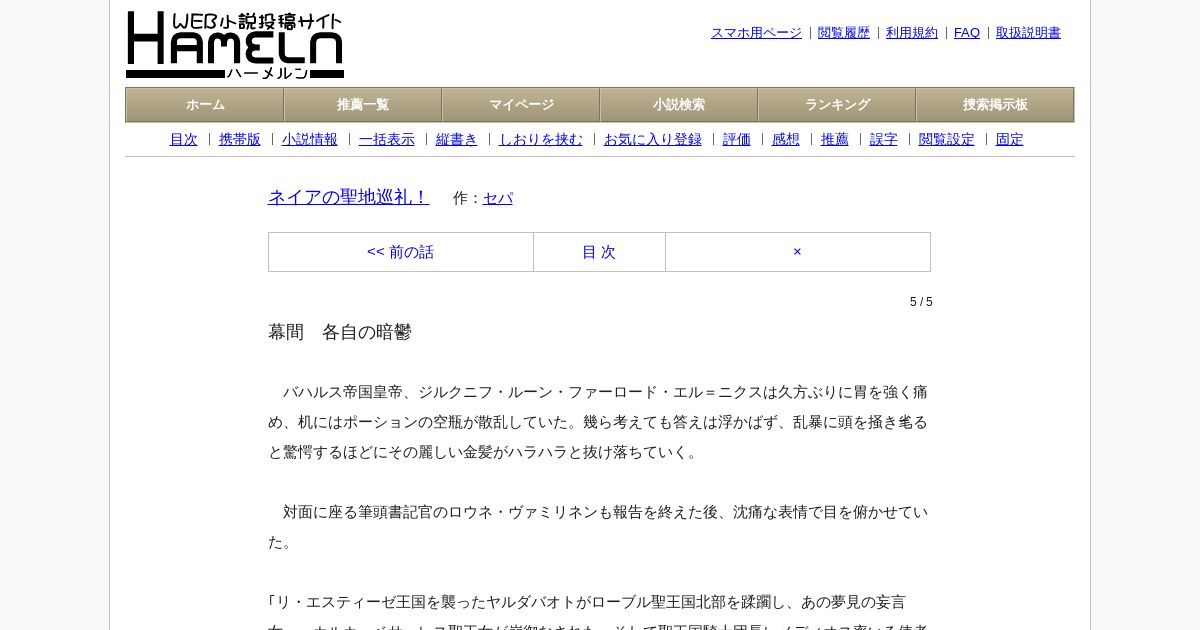Click the Hameln site logo
Image resolution: width=1200 pixels, height=630 pixels.
(235, 45)
